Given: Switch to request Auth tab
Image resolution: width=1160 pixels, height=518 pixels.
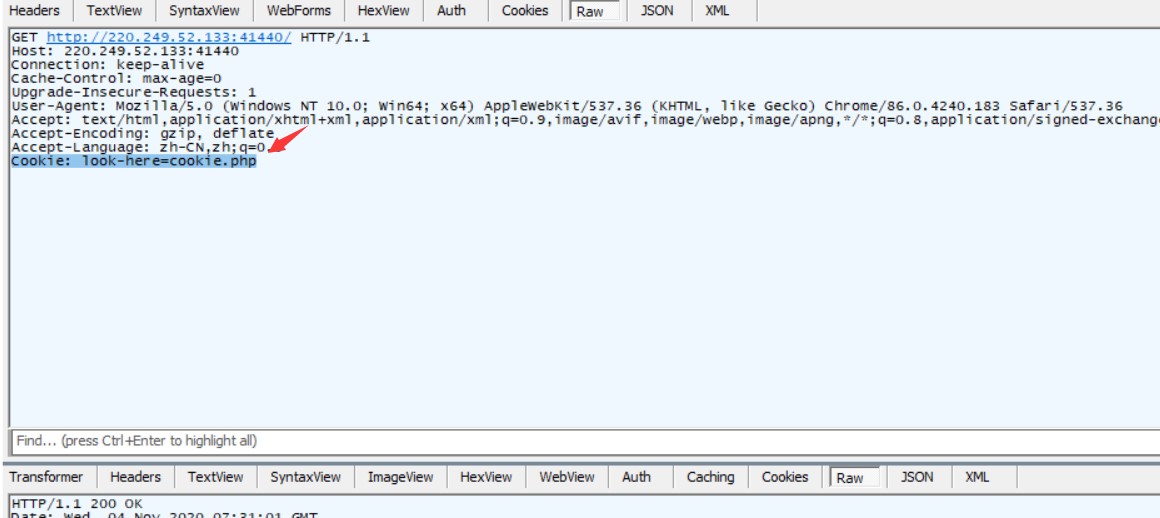Looking at the screenshot, I should click(x=451, y=10).
